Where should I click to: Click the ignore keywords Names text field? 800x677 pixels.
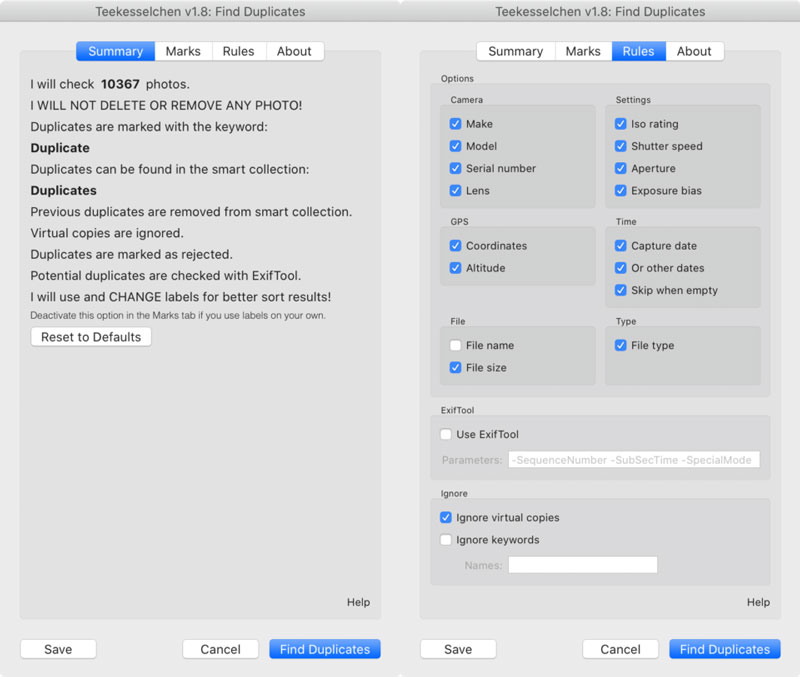pyautogui.click(x=582, y=565)
